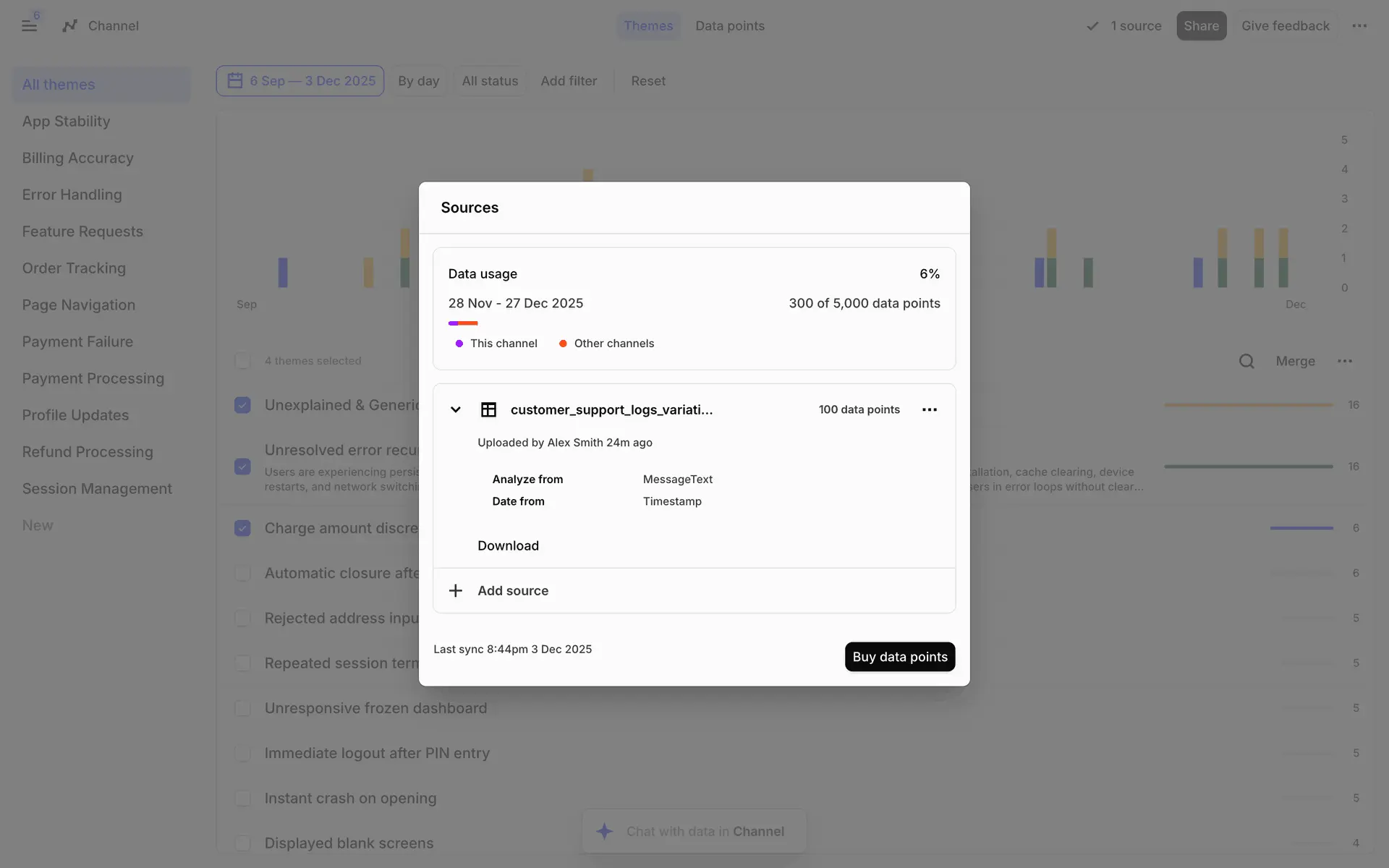Image resolution: width=1389 pixels, height=868 pixels.
Task: Collapse the customer_support_logs source chevron
Action: (x=456, y=409)
